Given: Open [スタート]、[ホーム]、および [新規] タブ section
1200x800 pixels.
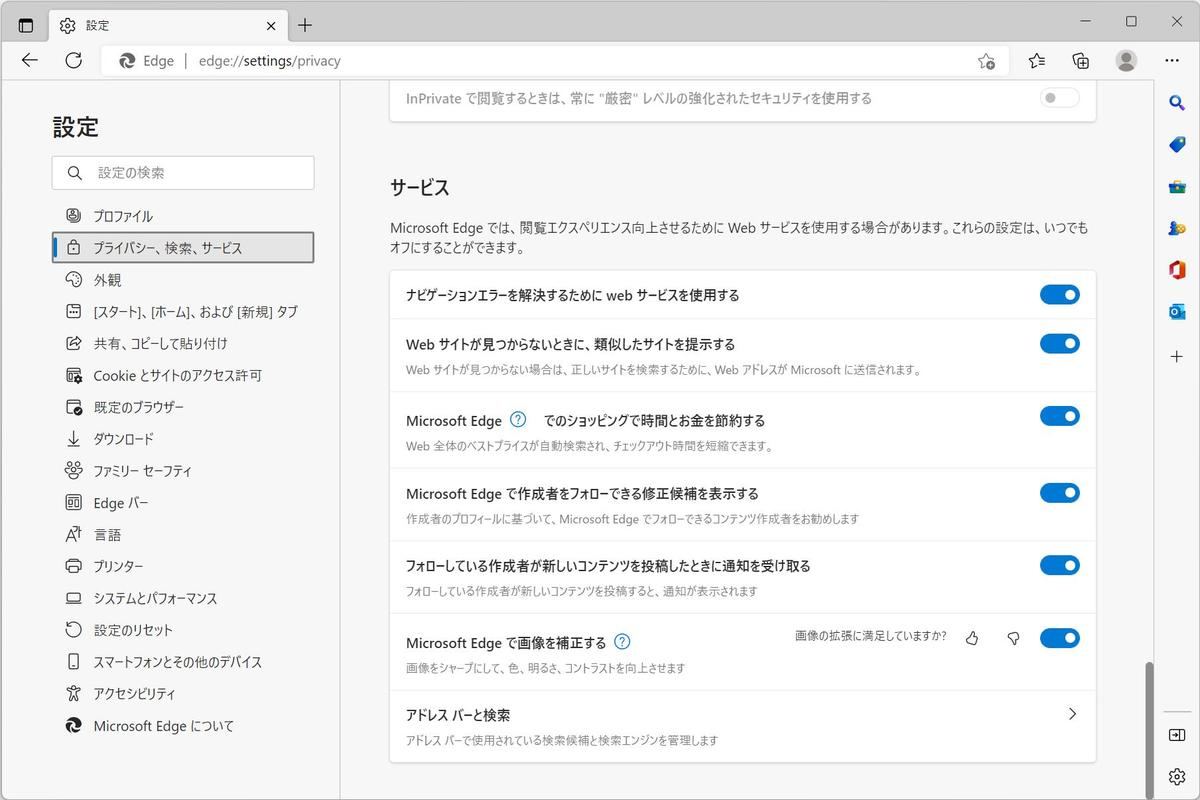Looking at the screenshot, I should point(183,312).
